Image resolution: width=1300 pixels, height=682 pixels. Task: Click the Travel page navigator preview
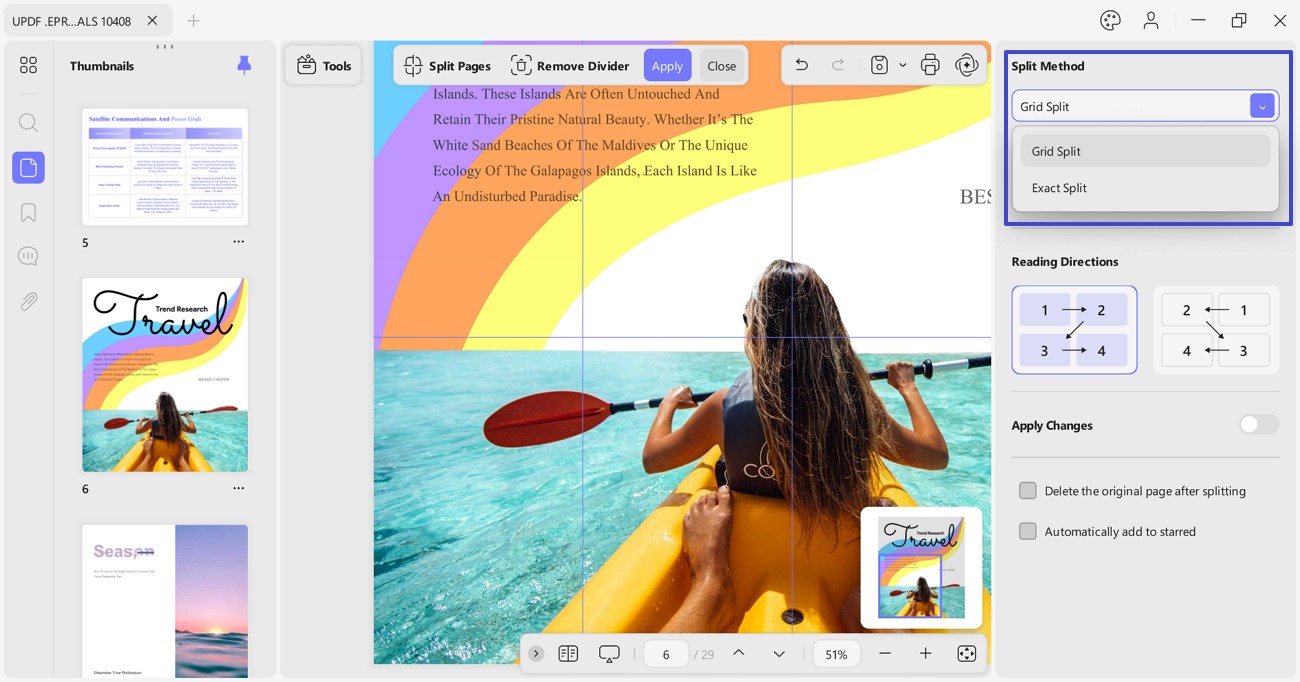pyautogui.click(x=921, y=567)
